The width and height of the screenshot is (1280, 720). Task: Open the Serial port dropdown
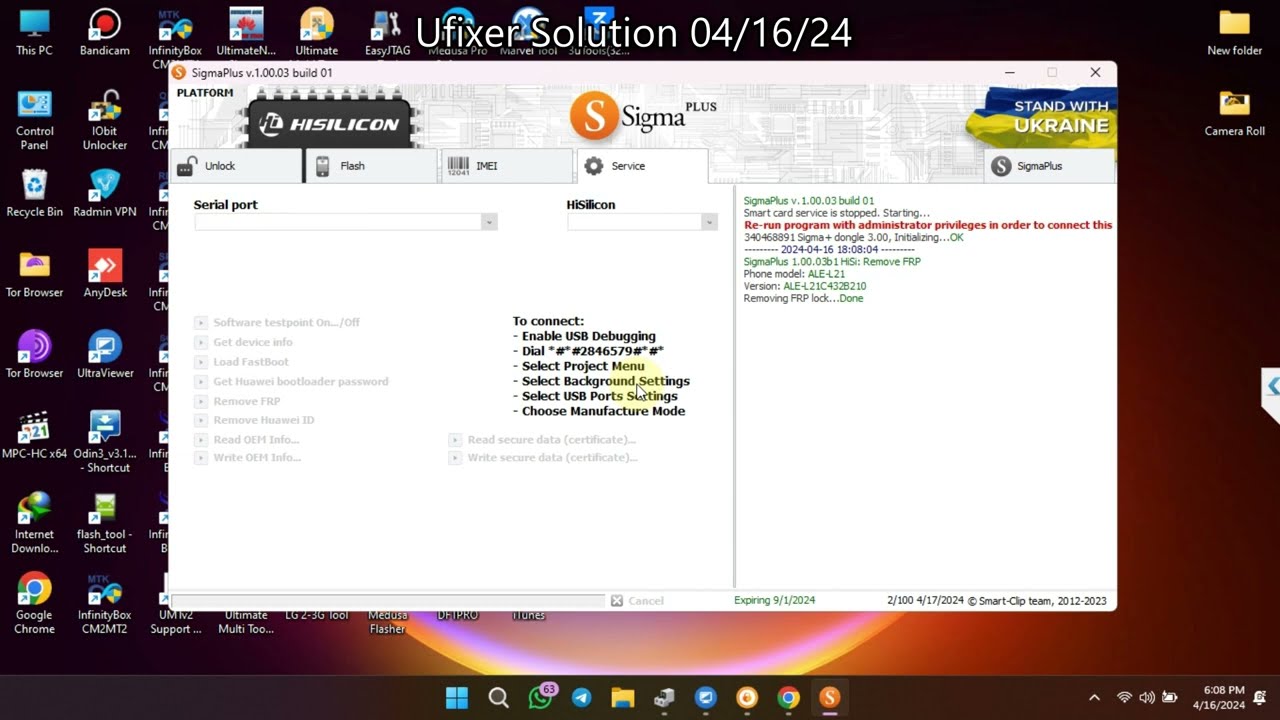pos(489,222)
